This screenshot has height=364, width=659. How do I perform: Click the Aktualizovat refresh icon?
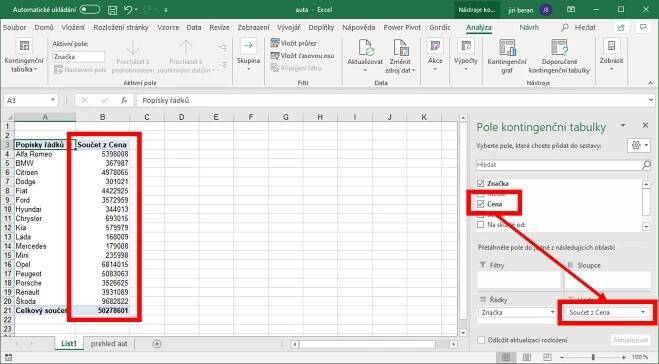point(365,47)
